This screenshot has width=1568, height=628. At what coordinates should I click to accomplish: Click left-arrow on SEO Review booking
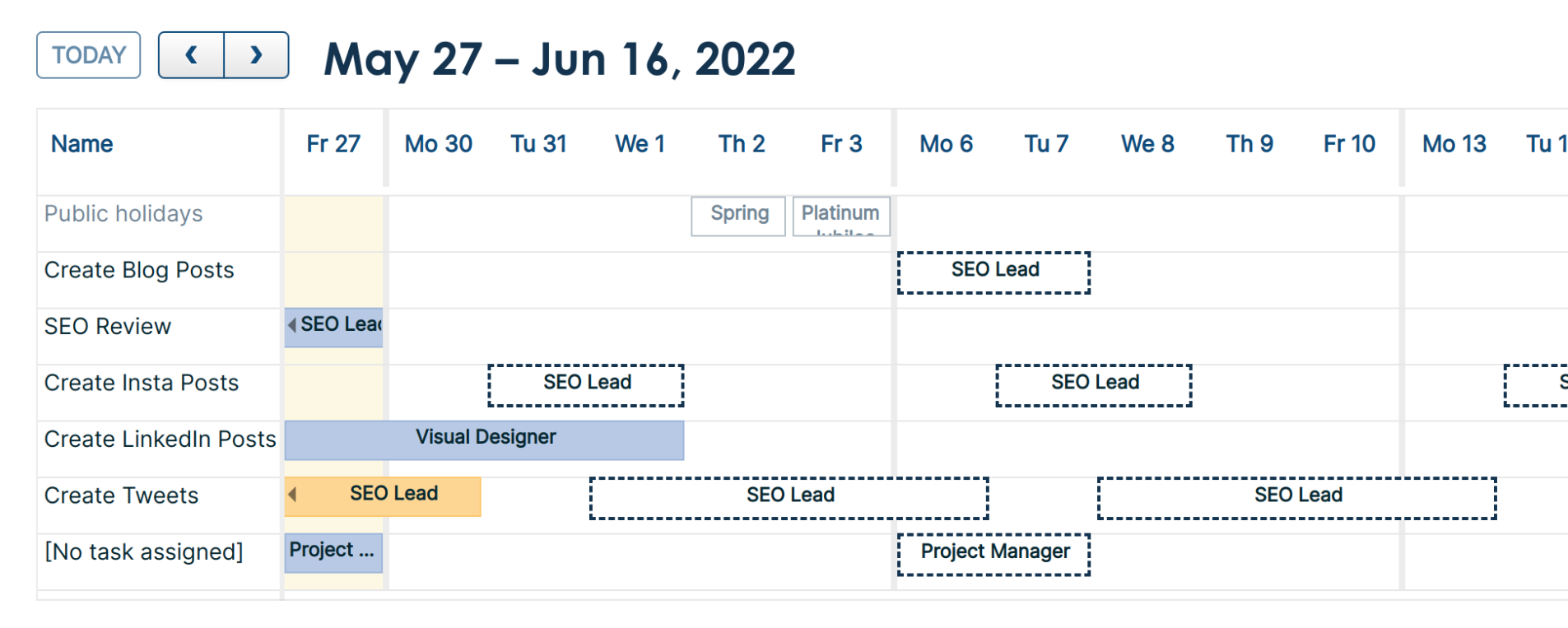tap(292, 325)
